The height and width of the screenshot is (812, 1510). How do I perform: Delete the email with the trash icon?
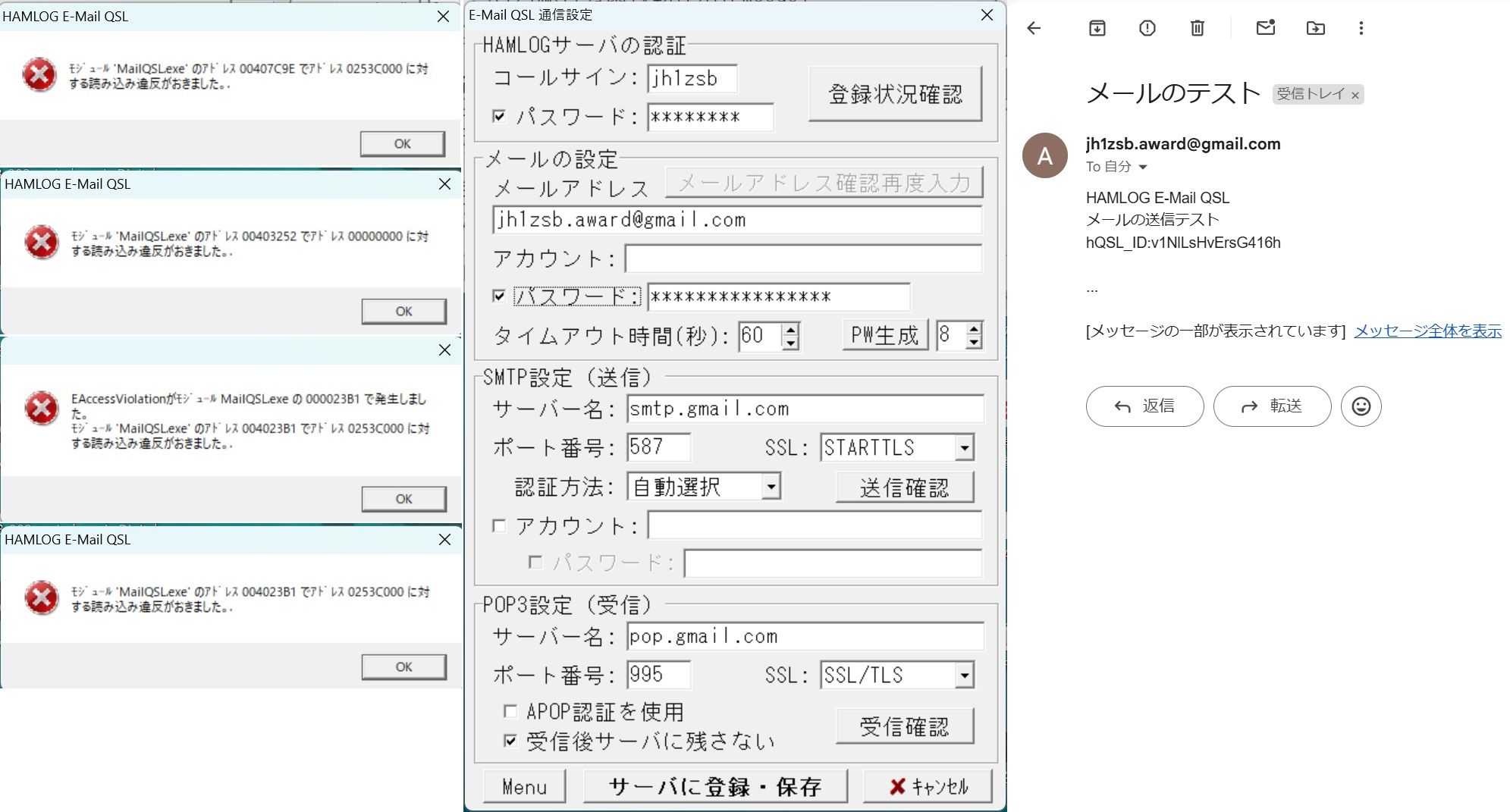click(1197, 29)
